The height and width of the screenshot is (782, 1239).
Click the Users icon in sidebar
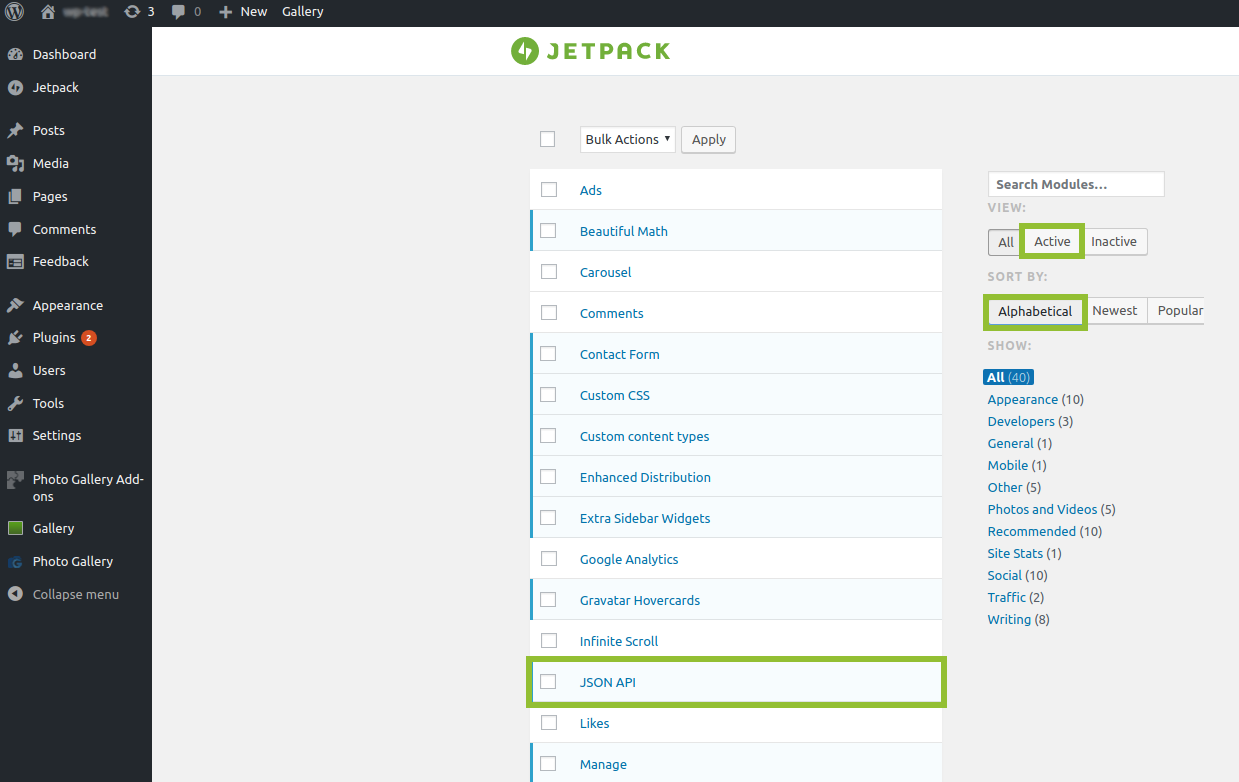pyautogui.click(x=15, y=370)
